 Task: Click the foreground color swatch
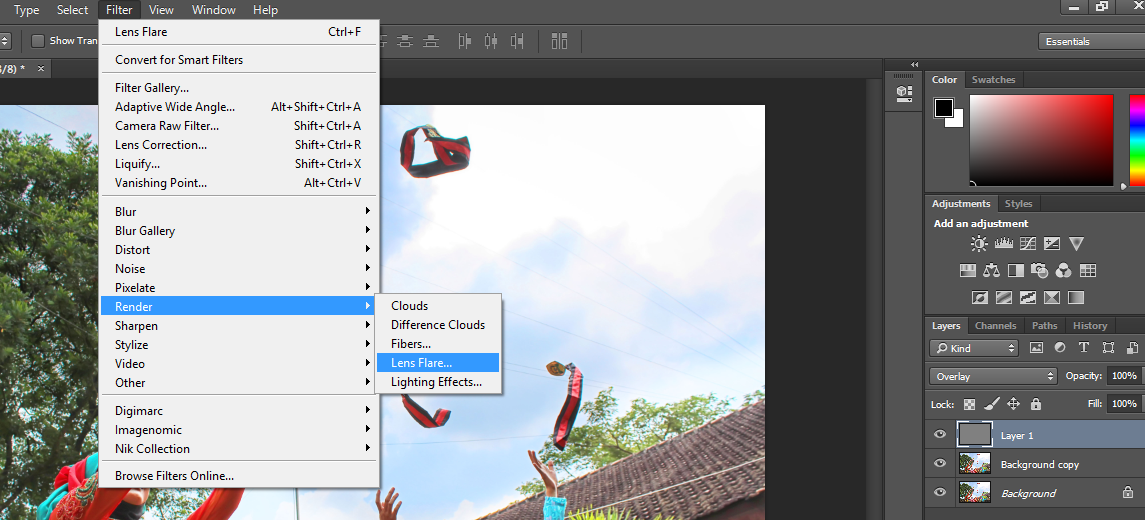943,108
